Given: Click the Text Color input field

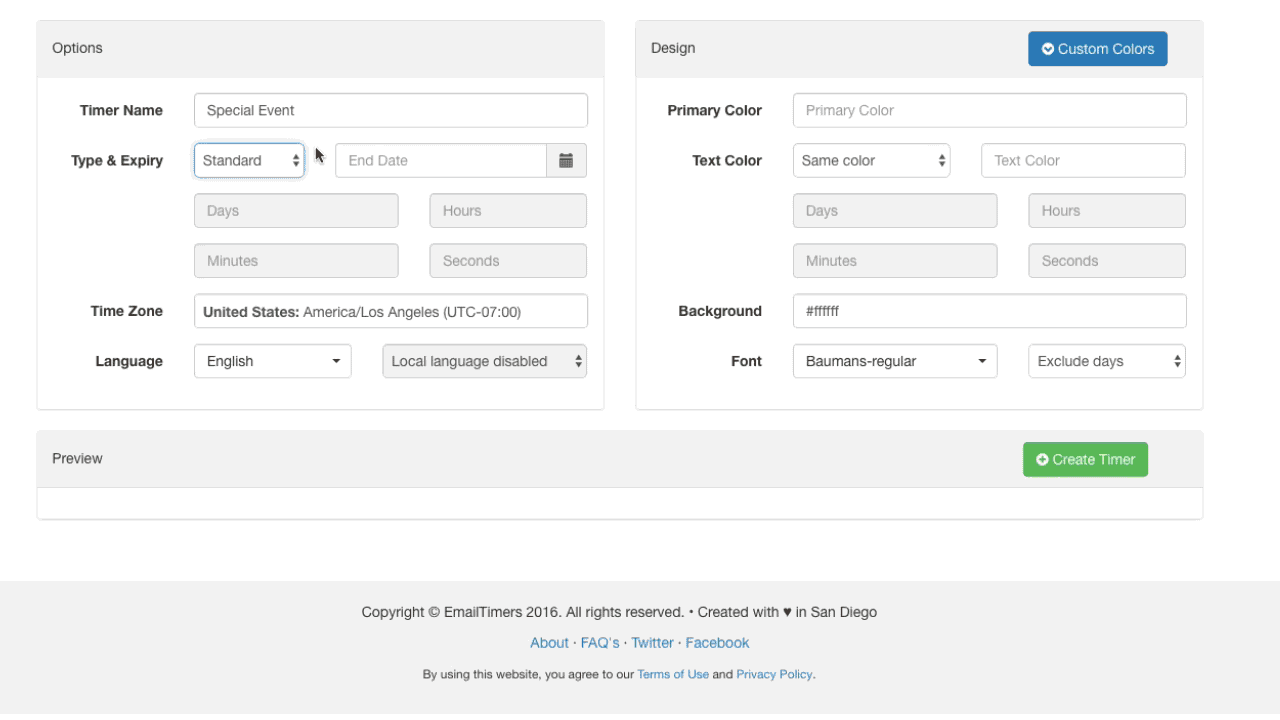Looking at the screenshot, I should pos(1083,160).
